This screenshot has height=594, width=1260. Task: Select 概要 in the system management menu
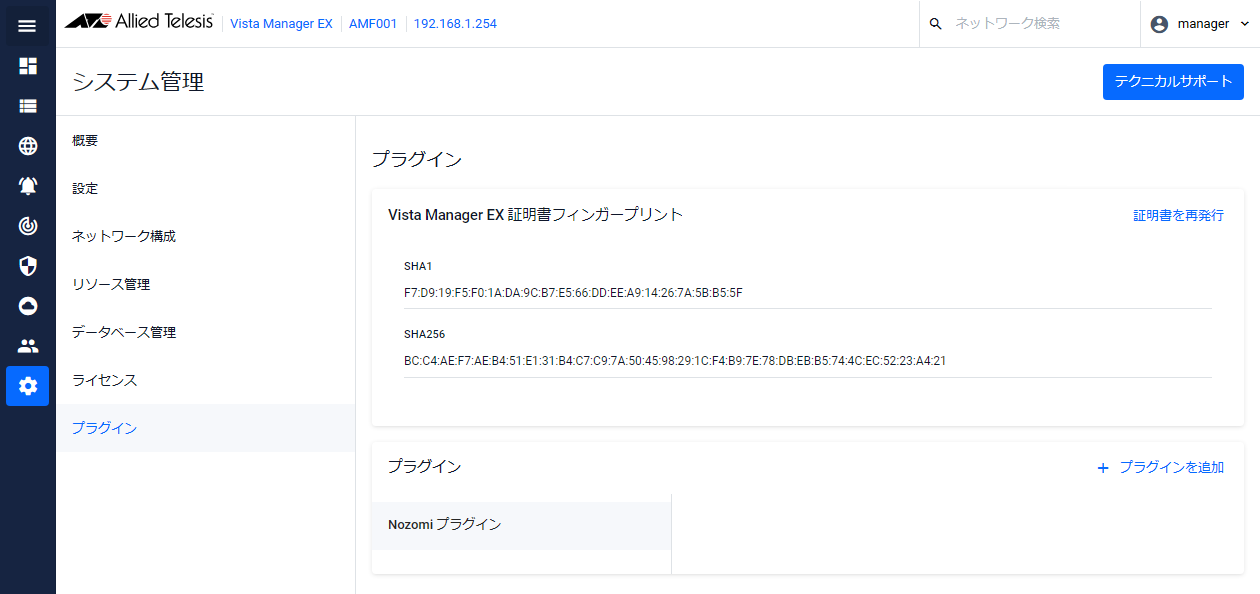(86, 141)
